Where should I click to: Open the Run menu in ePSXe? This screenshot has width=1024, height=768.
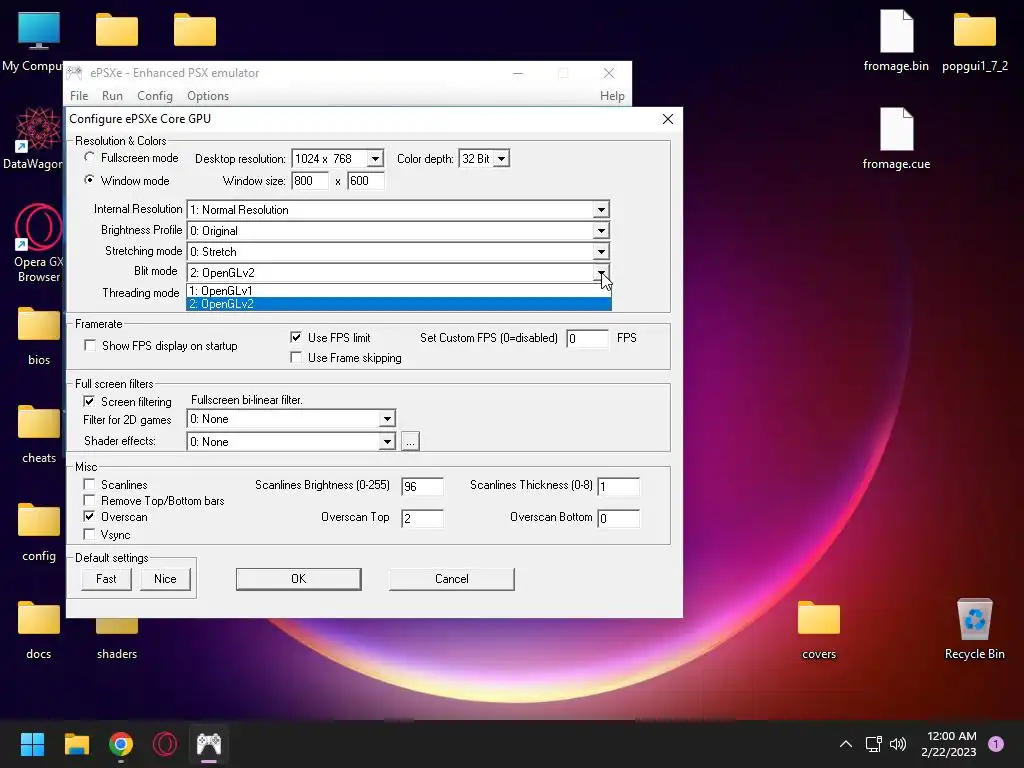[x=112, y=95]
